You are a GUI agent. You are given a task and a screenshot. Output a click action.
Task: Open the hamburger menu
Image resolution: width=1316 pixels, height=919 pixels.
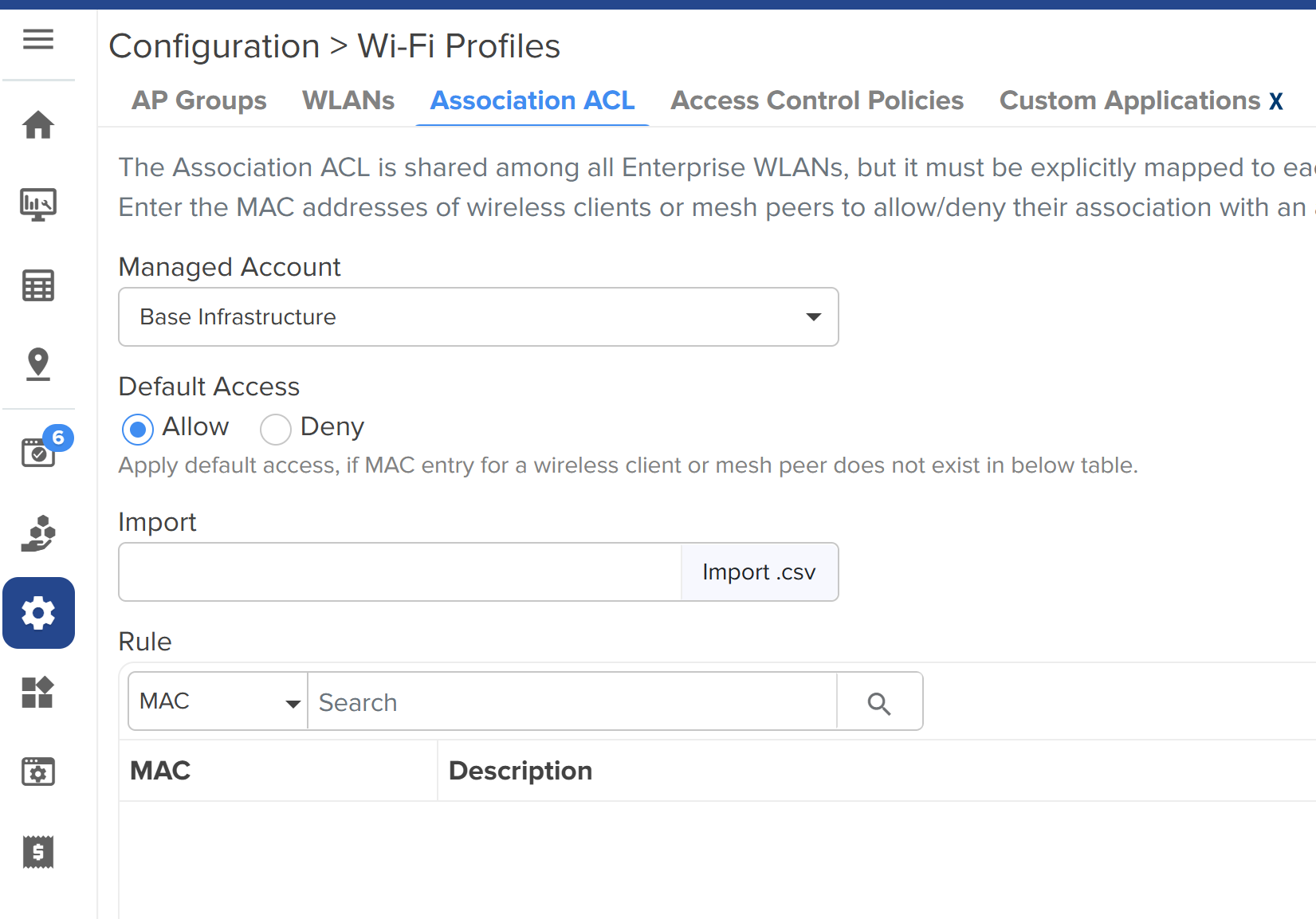pos(38,39)
